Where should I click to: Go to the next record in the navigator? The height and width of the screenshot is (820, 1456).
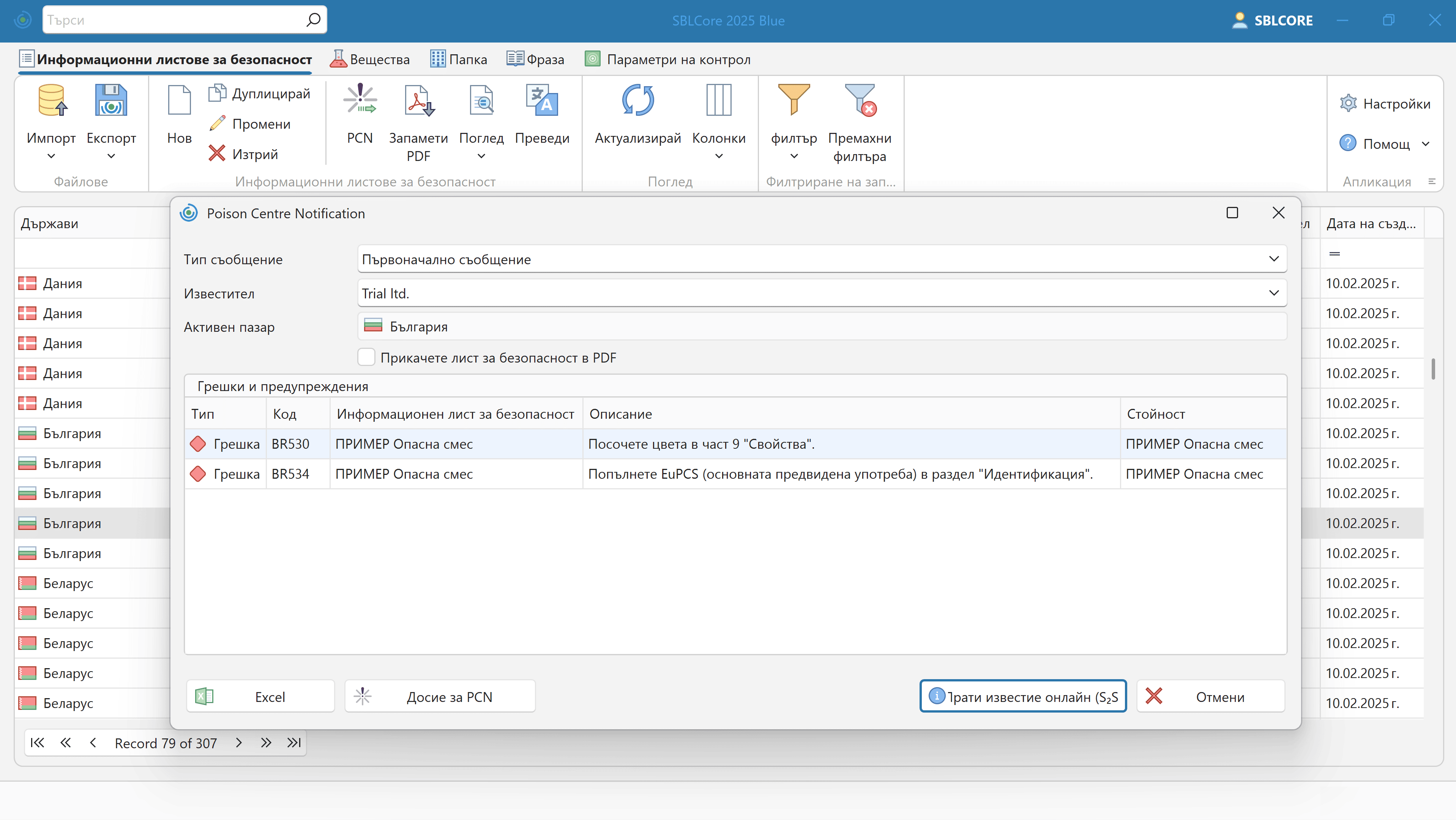pyautogui.click(x=238, y=743)
